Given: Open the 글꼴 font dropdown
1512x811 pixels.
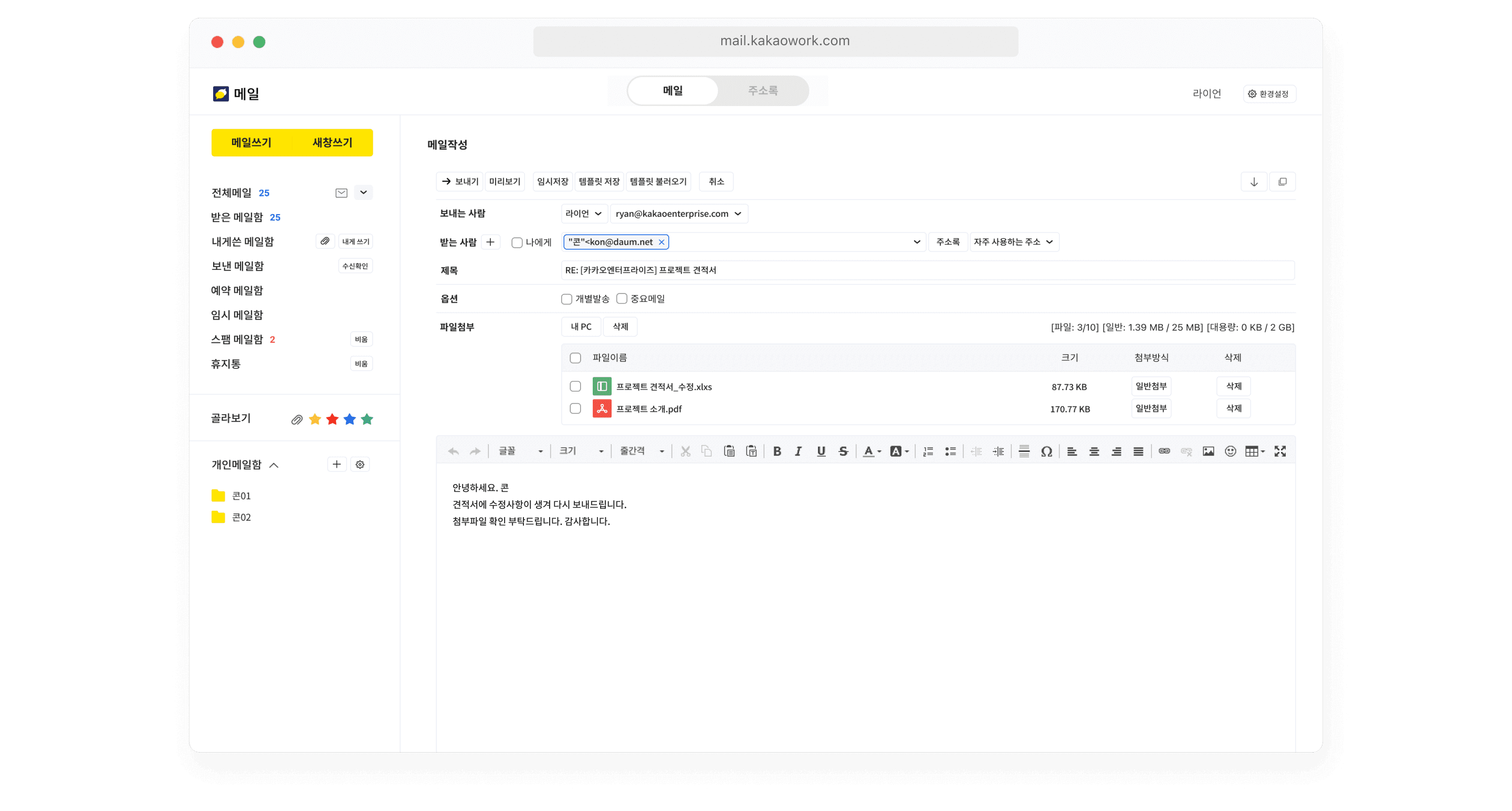Looking at the screenshot, I should (521, 451).
